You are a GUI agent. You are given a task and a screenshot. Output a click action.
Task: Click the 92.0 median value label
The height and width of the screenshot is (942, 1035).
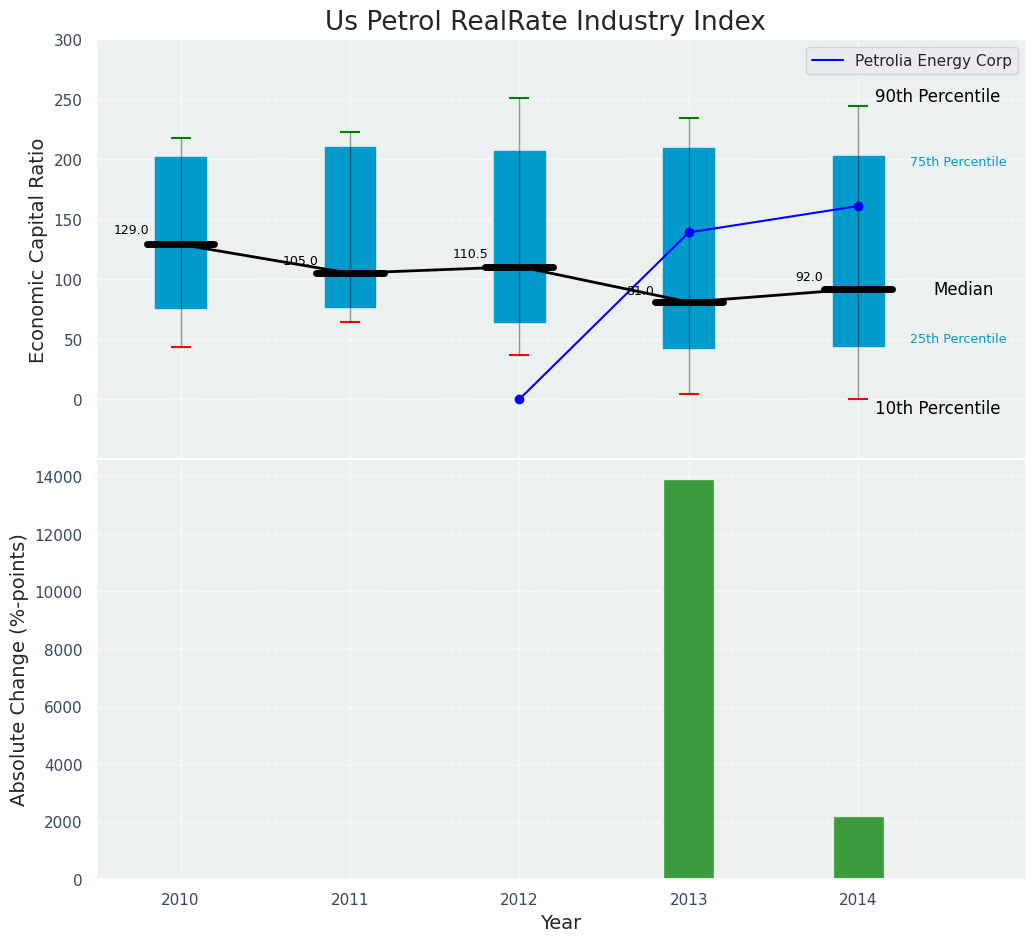pos(809,277)
